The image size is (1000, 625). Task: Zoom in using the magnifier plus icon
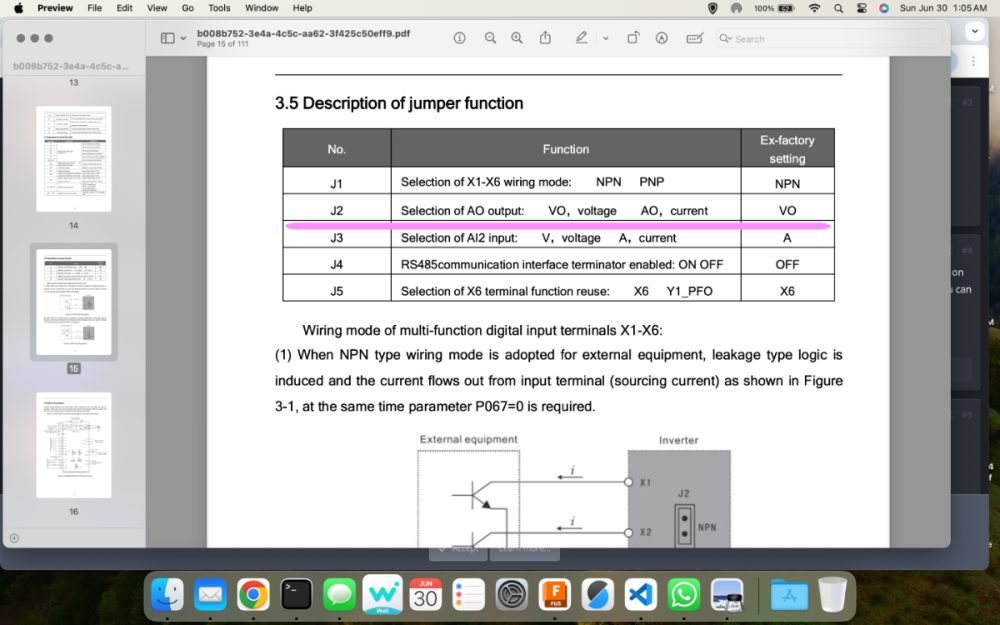coord(517,38)
